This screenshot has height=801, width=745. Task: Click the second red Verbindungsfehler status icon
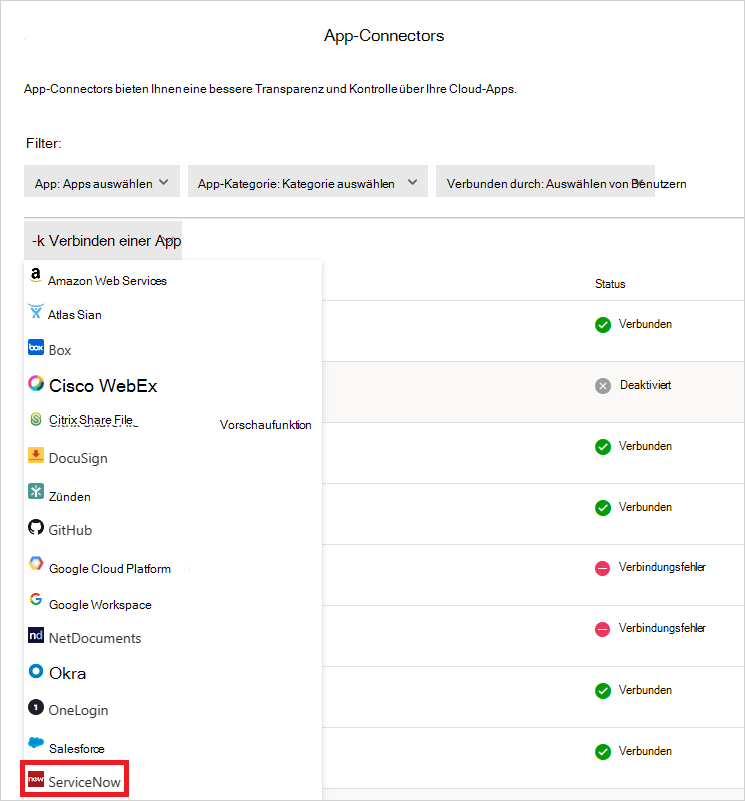[603, 629]
